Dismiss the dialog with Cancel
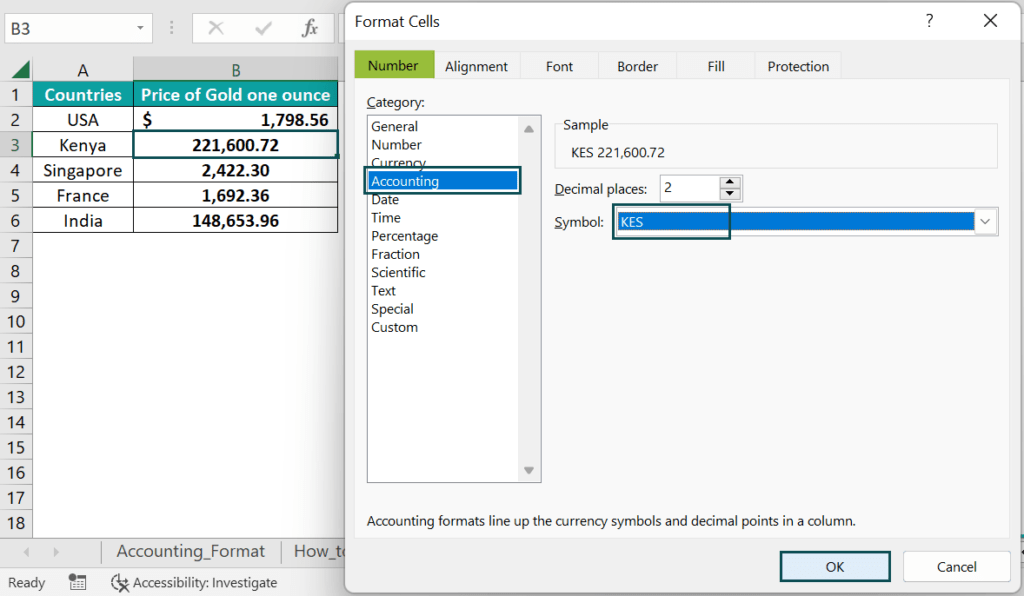The height and width of the screenshot is (596, 1024). [956, 566]
